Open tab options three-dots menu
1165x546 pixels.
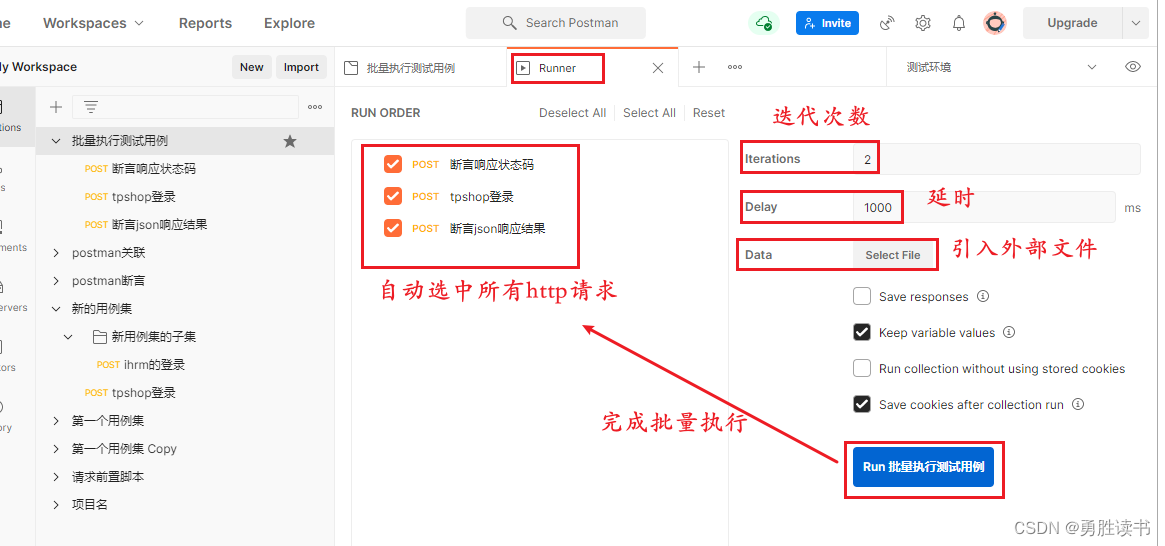tap(735, 68)
